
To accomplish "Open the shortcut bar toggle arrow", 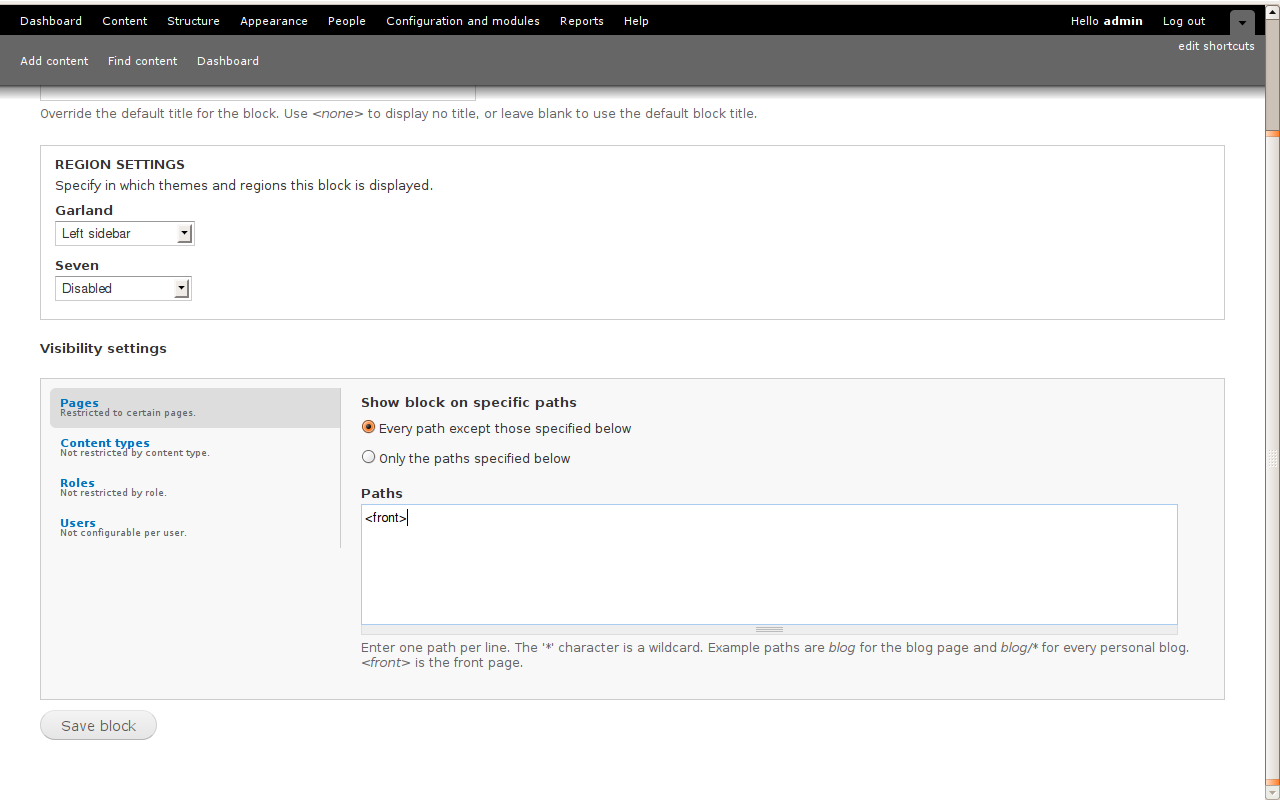I will coord(1241,21).
